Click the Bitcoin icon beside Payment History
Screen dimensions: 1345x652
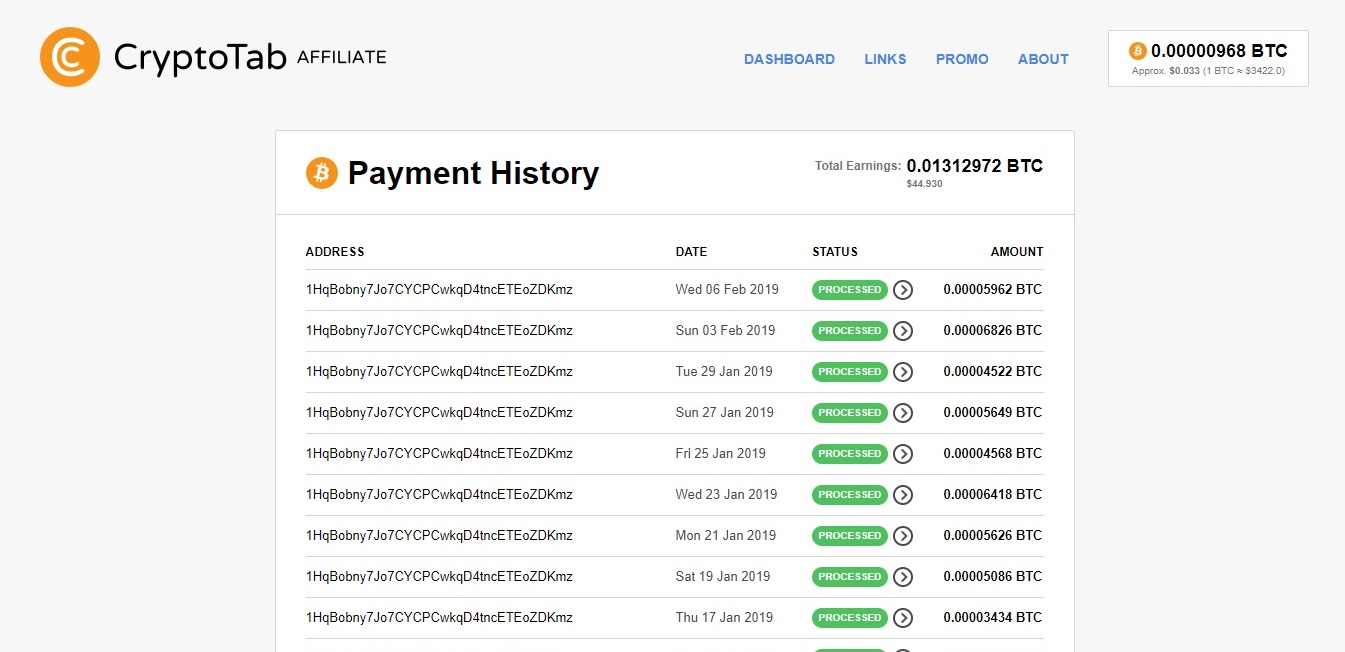tap(322, 173)
